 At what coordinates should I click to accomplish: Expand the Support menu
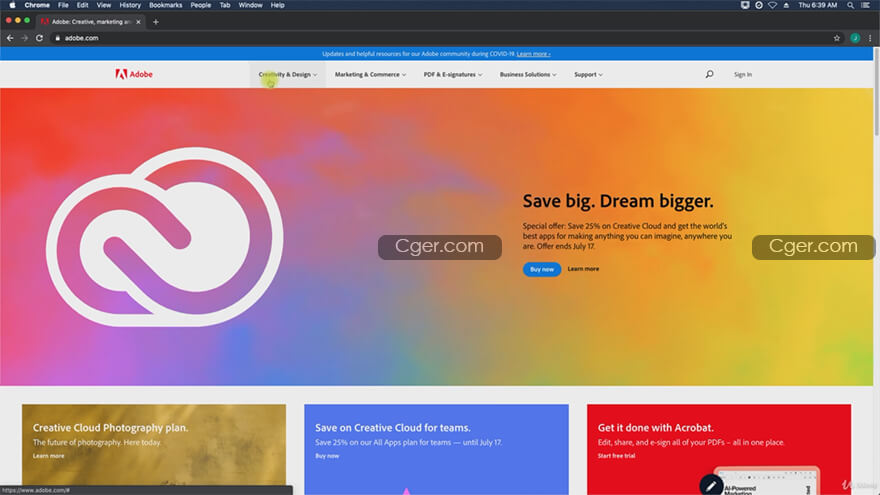coord(588,74)
